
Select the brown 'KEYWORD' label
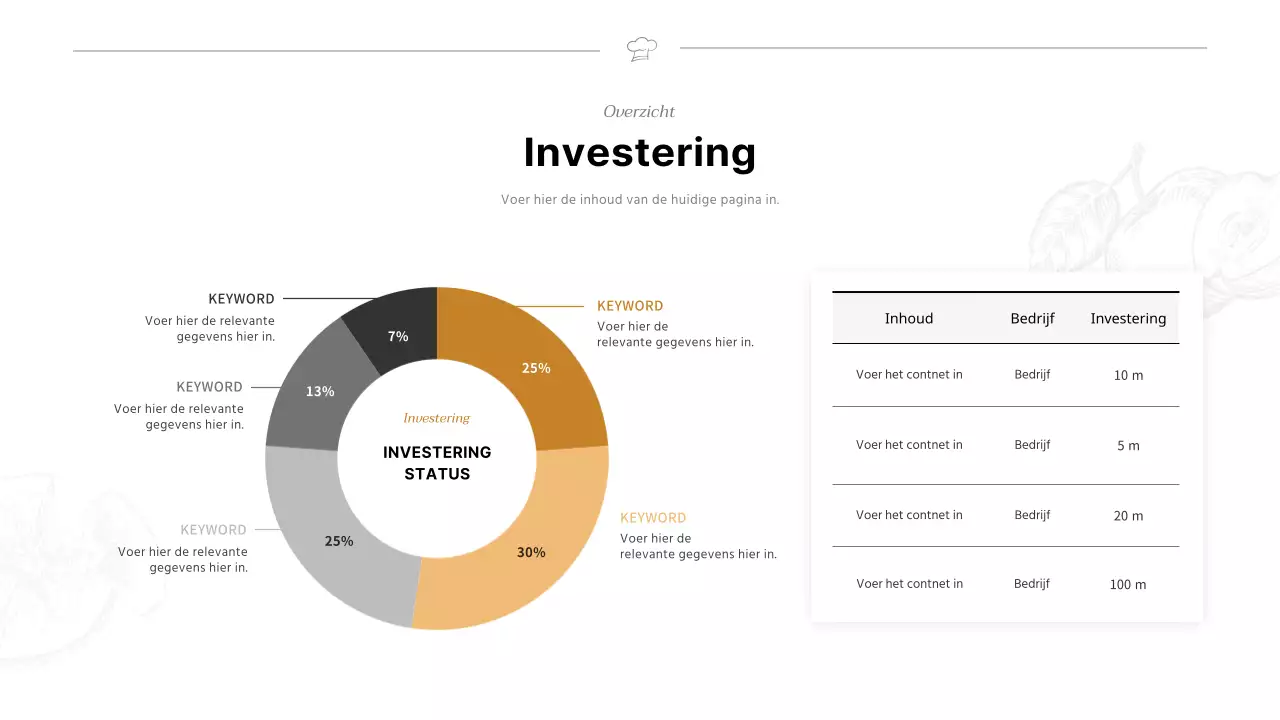(630, 306)
